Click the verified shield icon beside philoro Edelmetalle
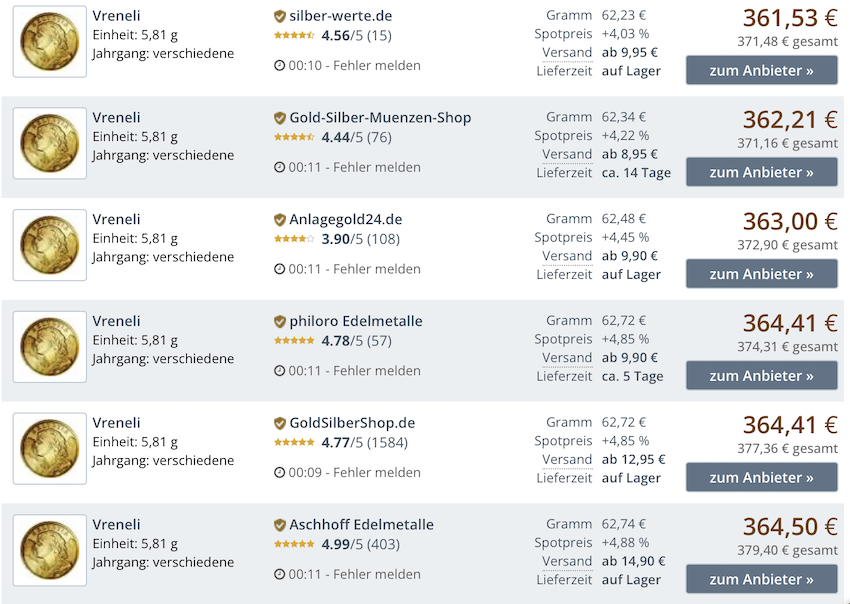The width and height of the screenshot is (850, 604). [x=280, y=322]
